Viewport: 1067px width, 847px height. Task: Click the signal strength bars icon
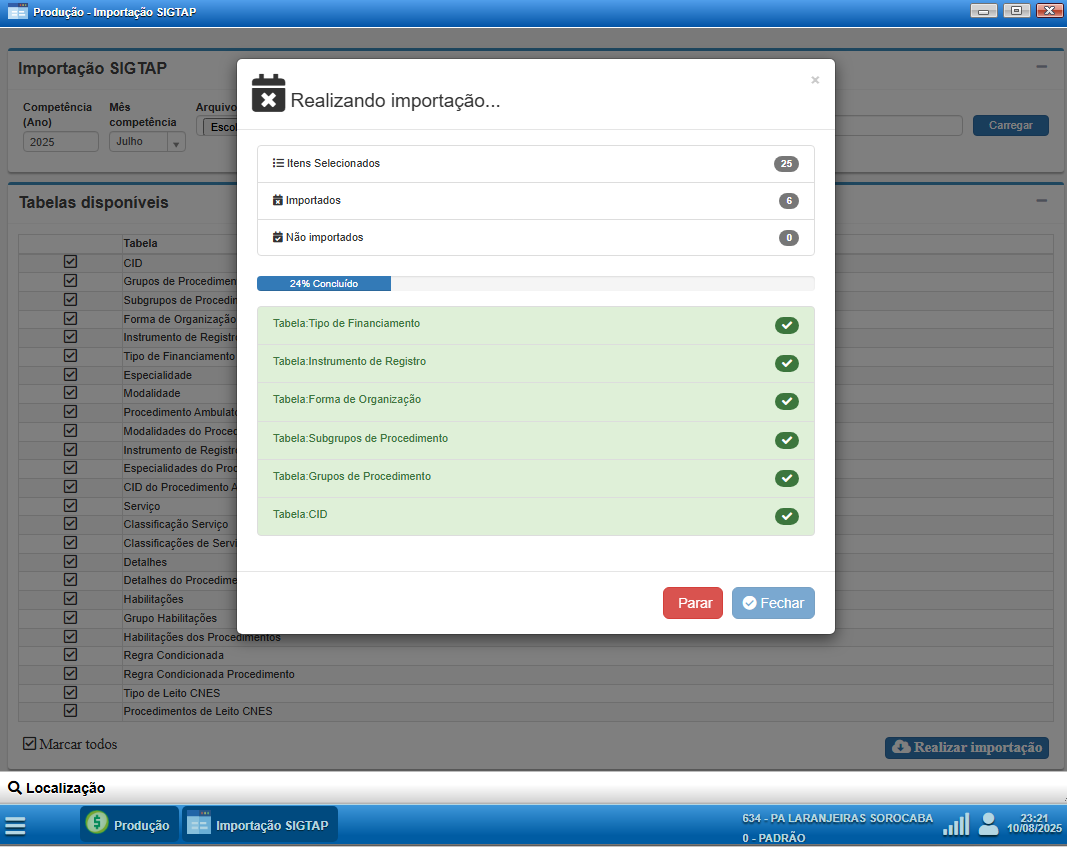click(956, 824)
